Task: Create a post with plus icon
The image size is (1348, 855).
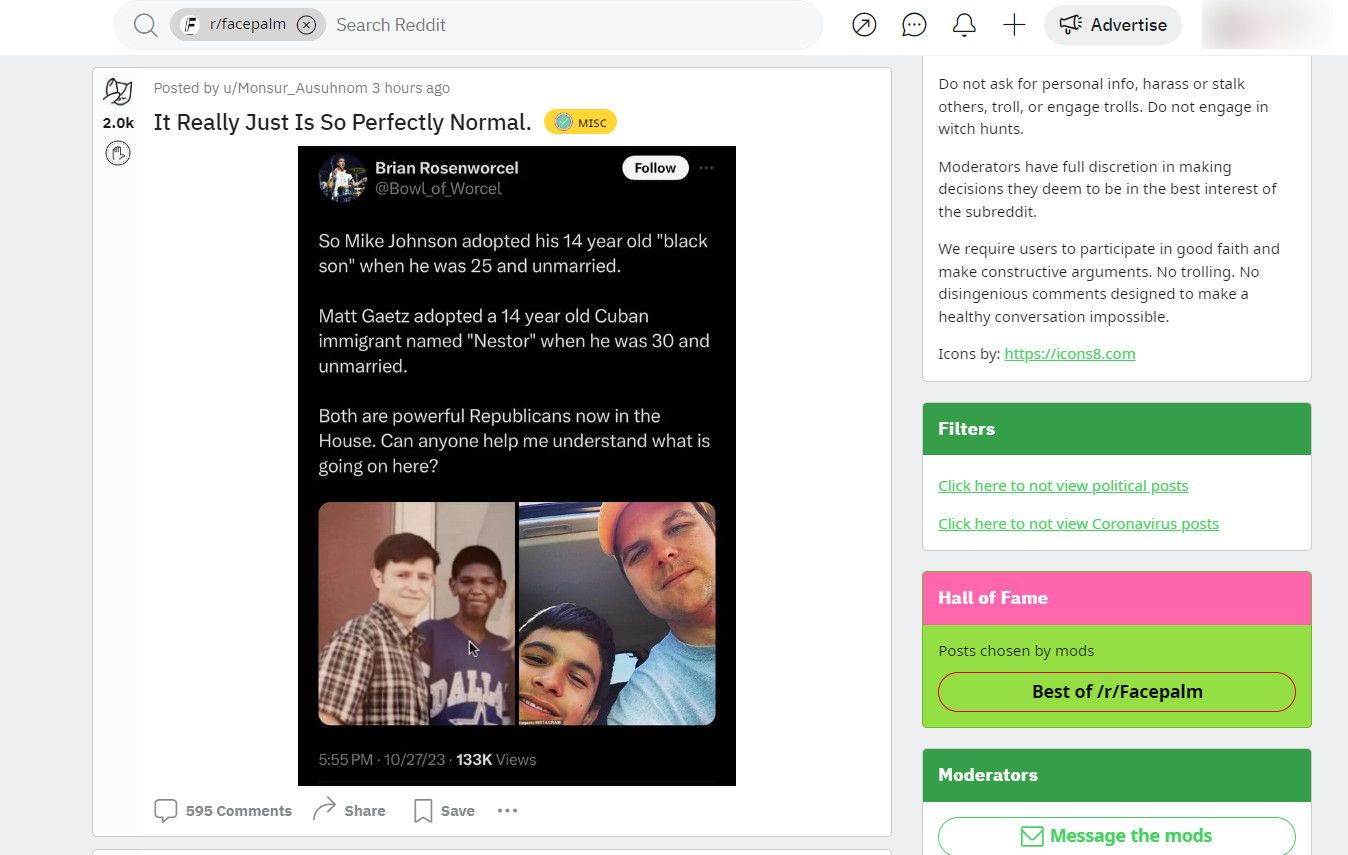Action: coord(1014,25)
